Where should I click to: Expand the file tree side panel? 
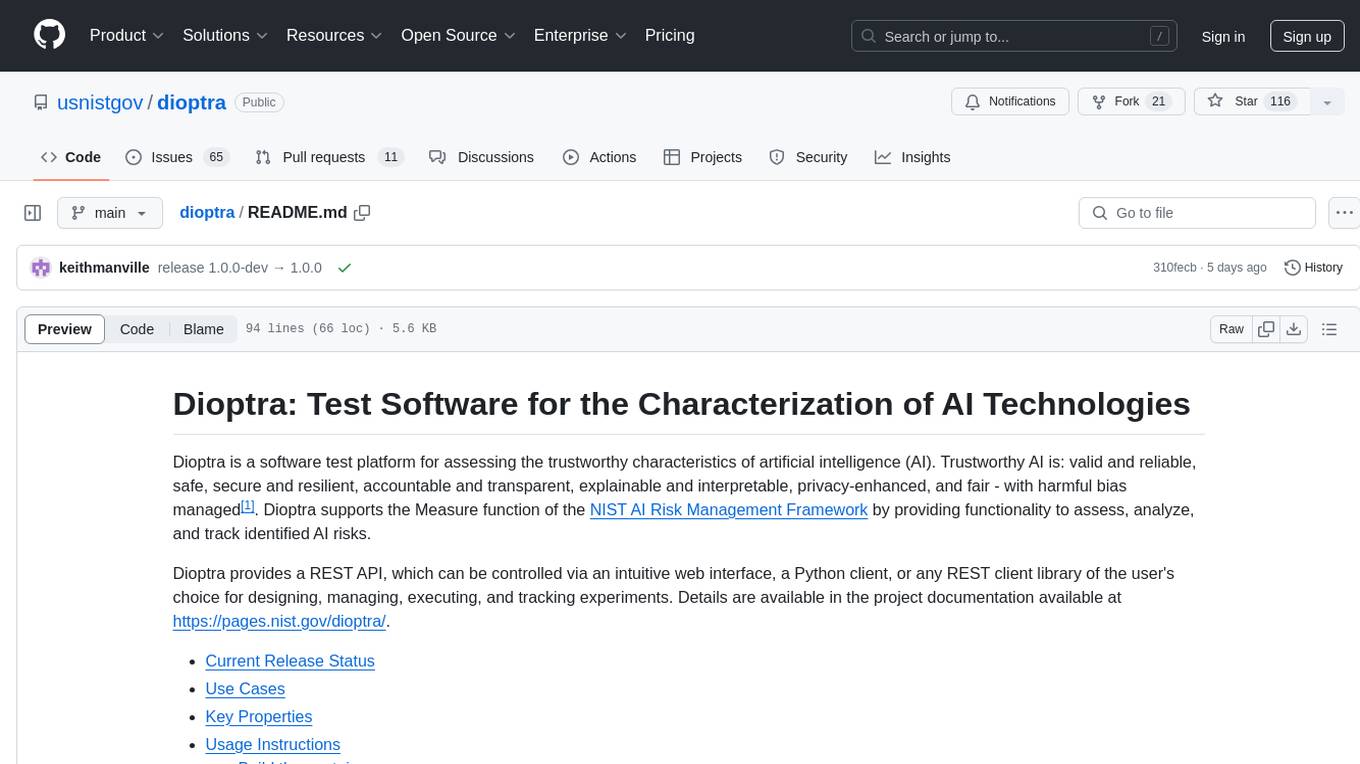(x=33, y=213)
